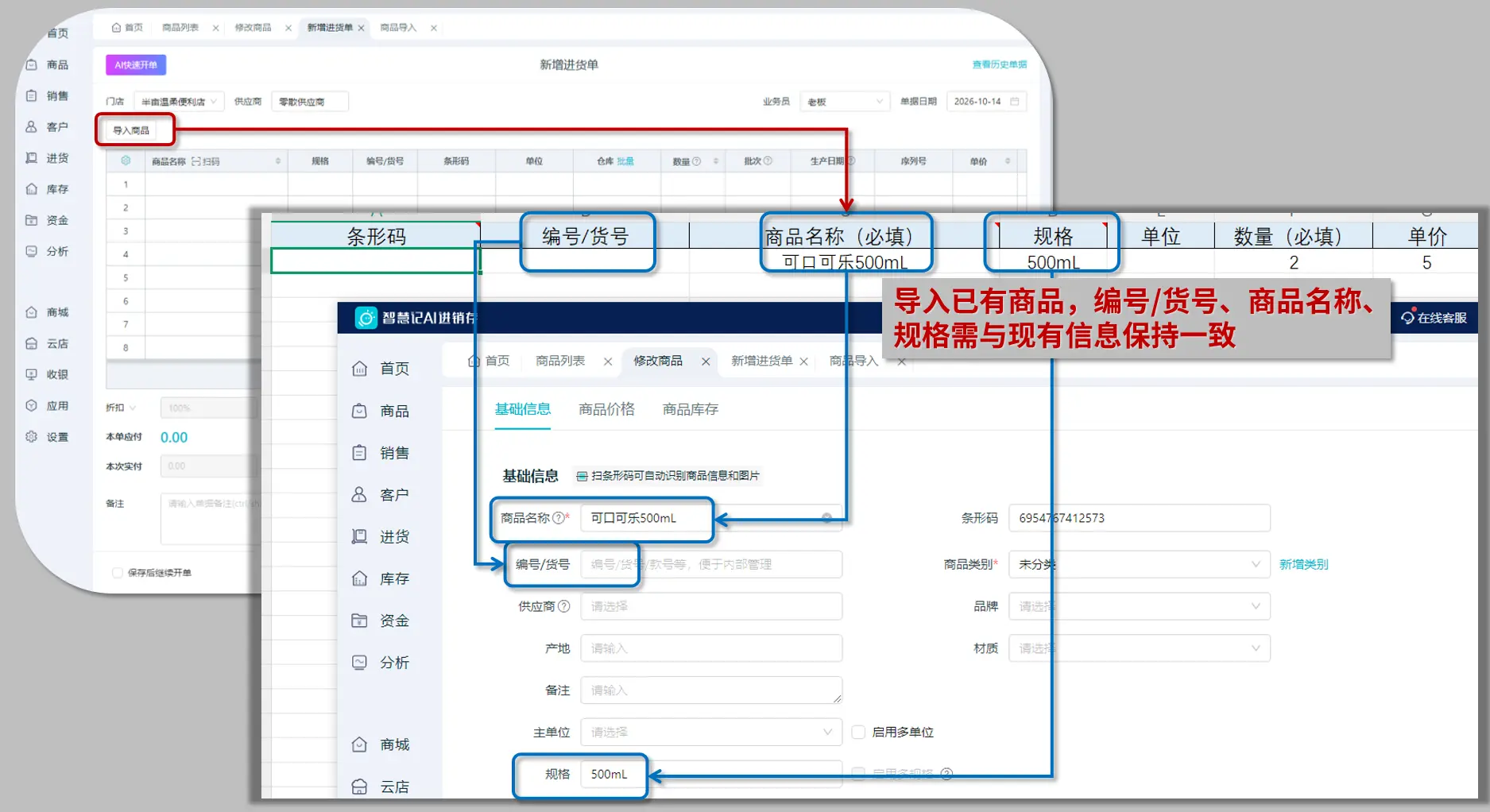
Task: Click the 供应商 help question-mark icon
Action: [x=564, y=606]
